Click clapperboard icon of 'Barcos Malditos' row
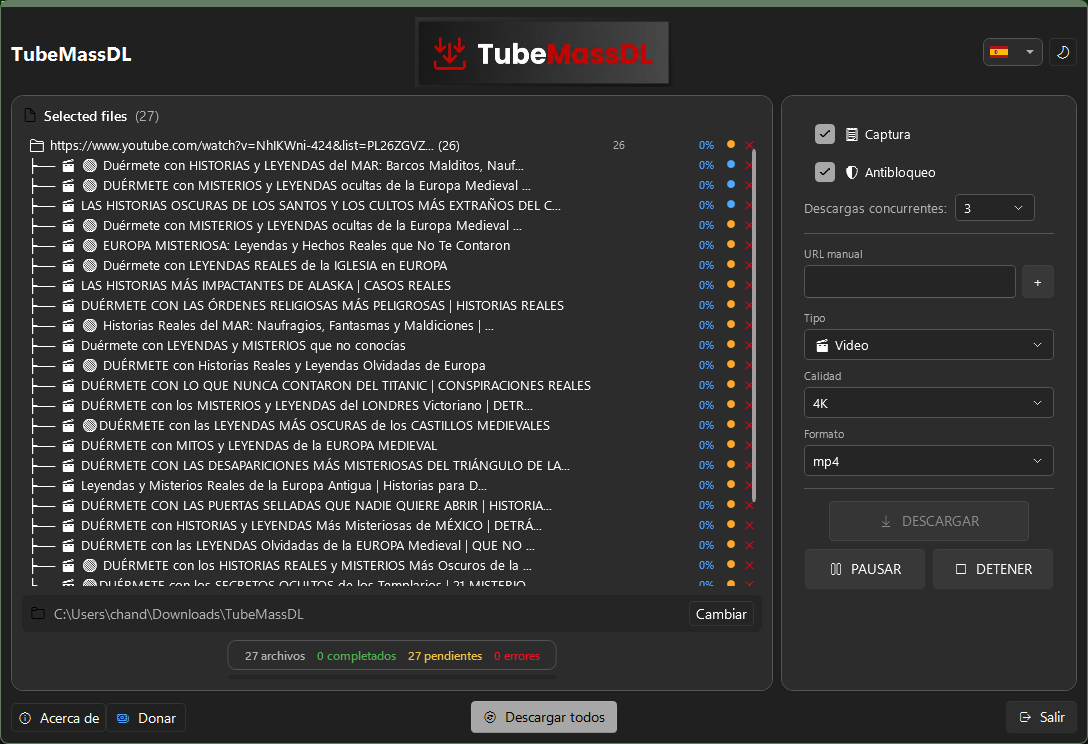 [68, 166]
